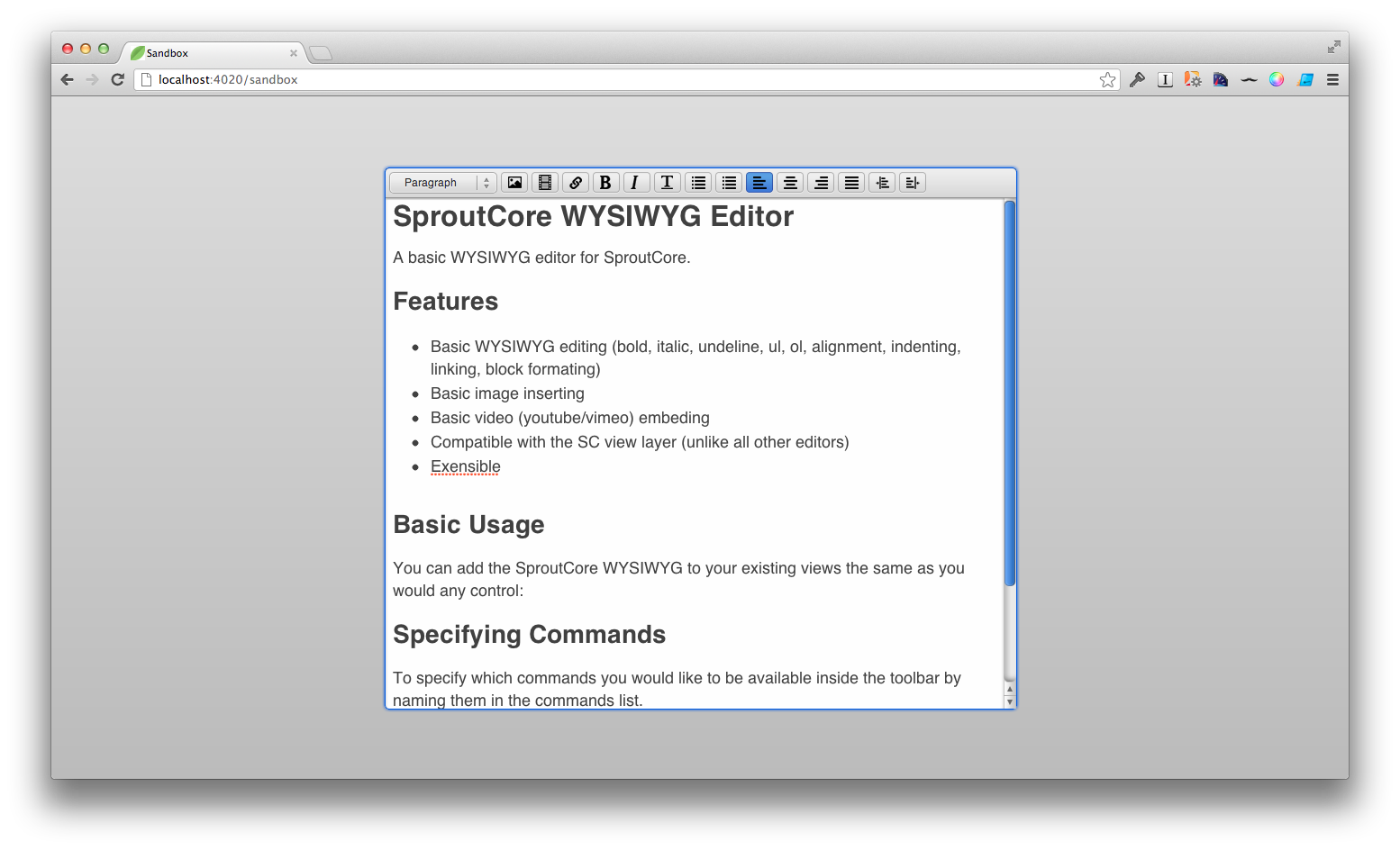This screenshot has height=850, width=1400.
Task: Bookmark this page with the star icon
Action: pos(1107,80)
